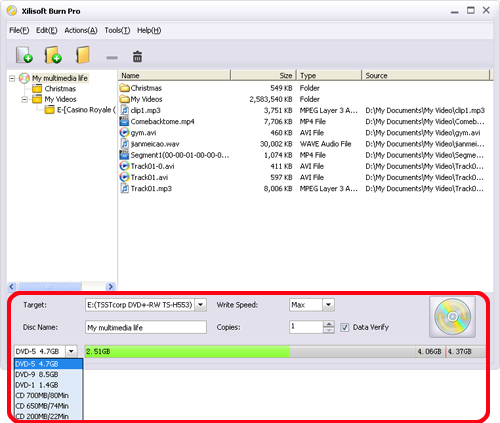Viewport: 500px width, 423px height.
Task: Collapse the My multimedia life tree node
Action: click(x=12, y=79)
